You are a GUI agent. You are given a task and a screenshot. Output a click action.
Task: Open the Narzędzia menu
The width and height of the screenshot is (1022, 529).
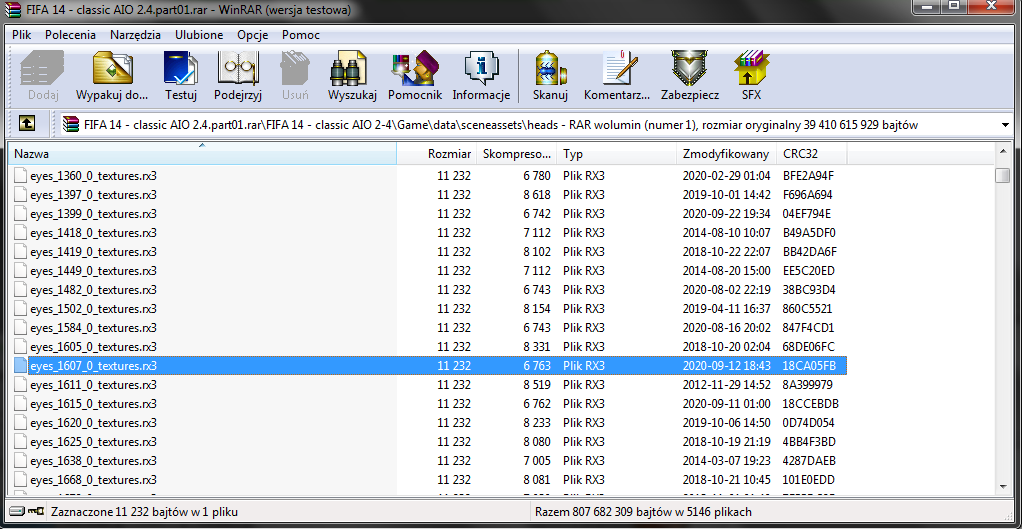135,35
